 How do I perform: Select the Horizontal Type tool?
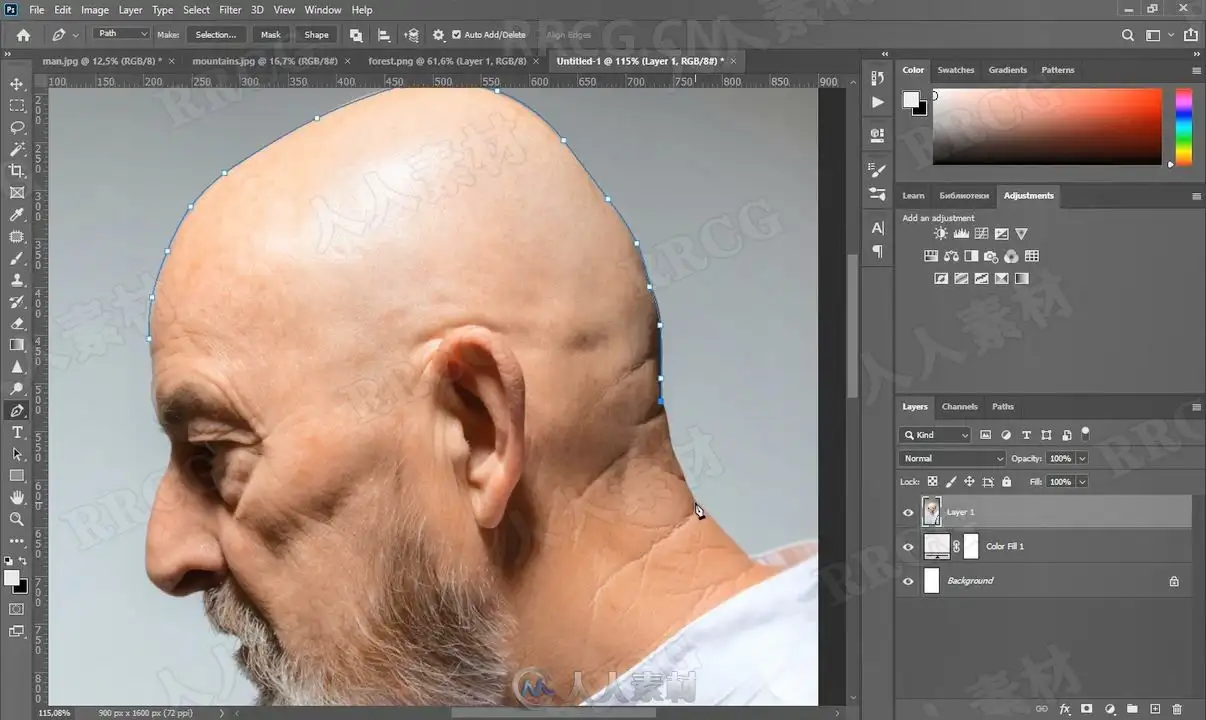pyautogui.click(x=17, y=432)
